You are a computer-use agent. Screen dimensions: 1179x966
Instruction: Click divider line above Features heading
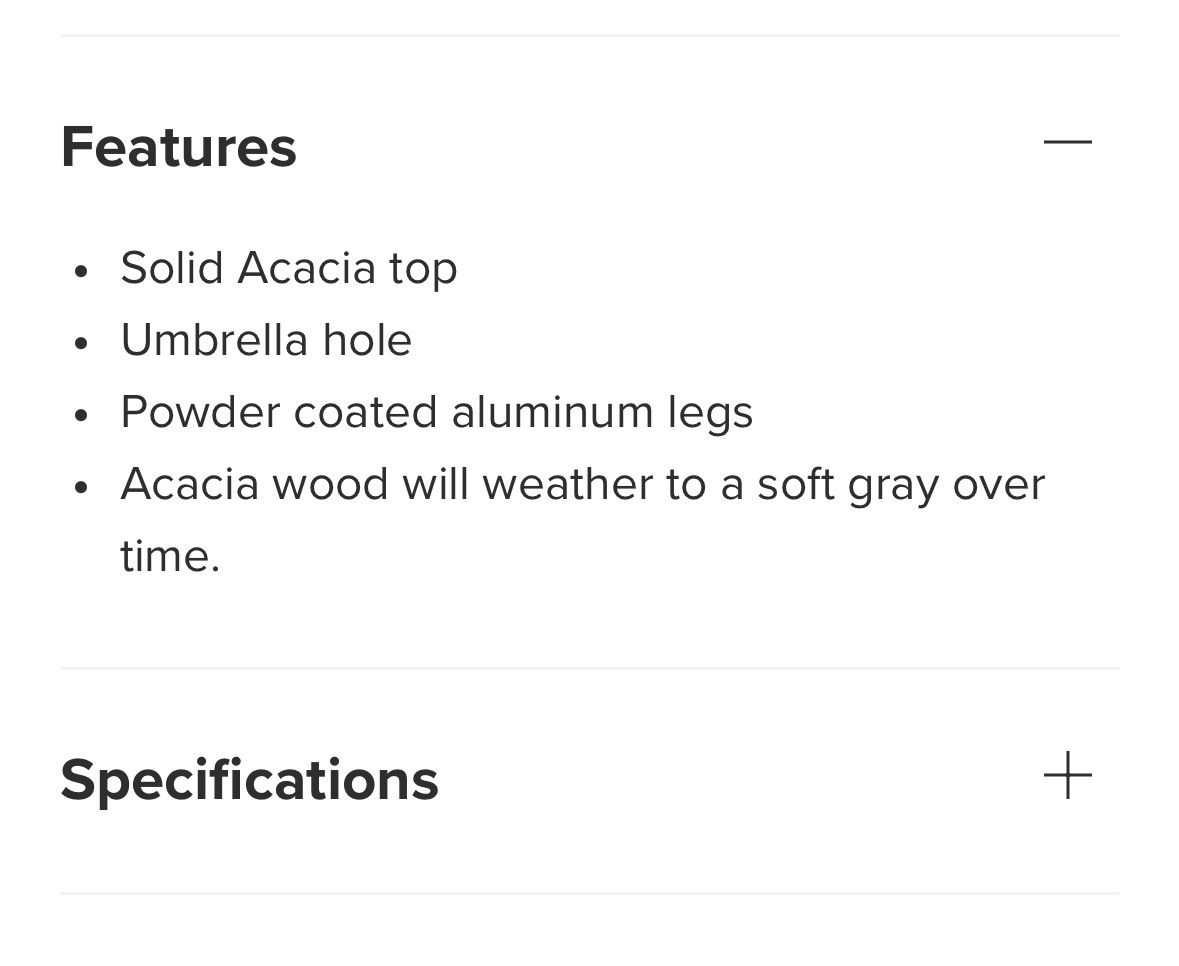tap(589, 36)
